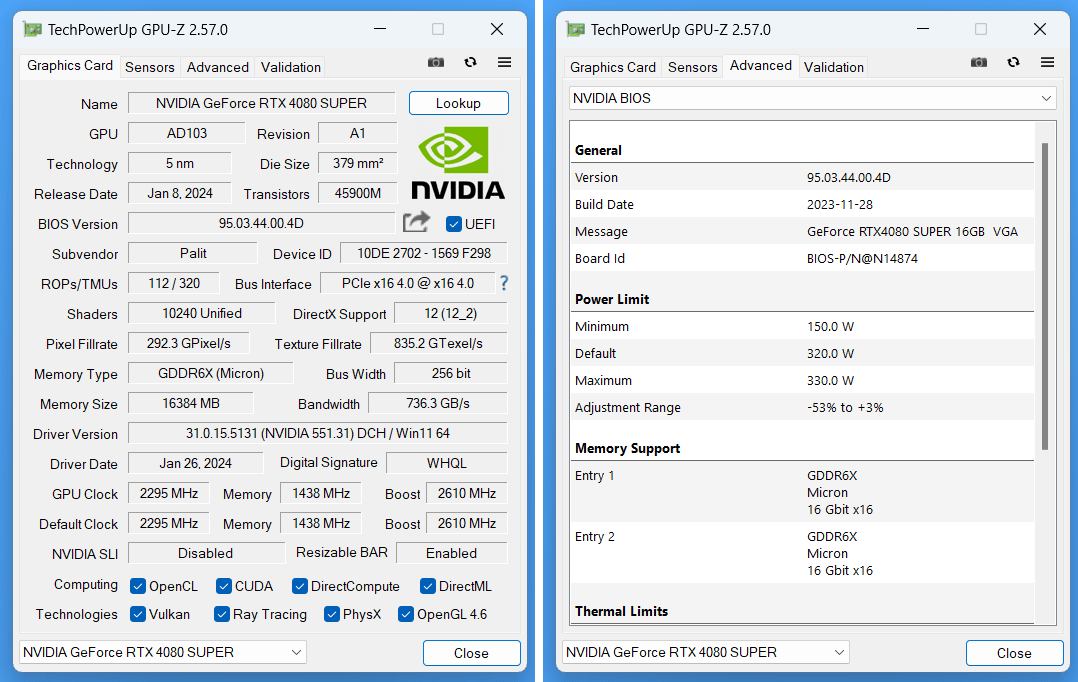1078x682 pixels.
Task: Open the hamburger menu in the right GPU-Z window
Action: [1048, 63]
